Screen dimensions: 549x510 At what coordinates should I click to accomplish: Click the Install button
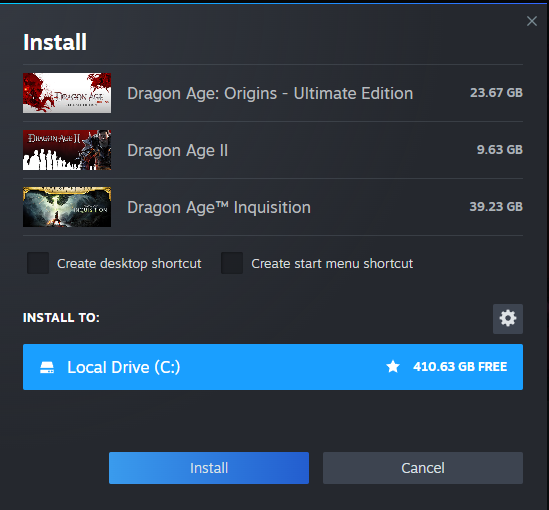click(209, 468)
